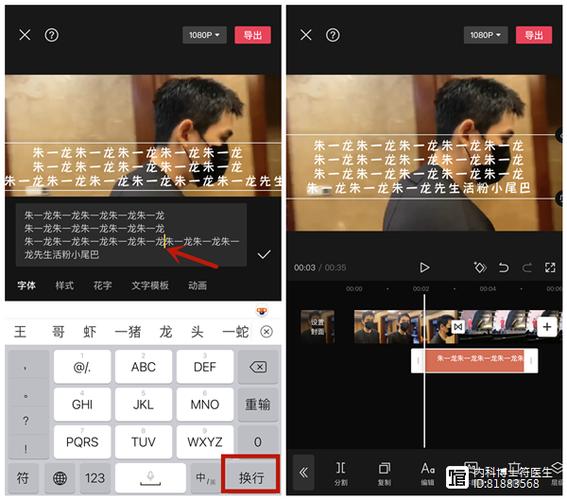Tap the 0 key

point(258,442)
